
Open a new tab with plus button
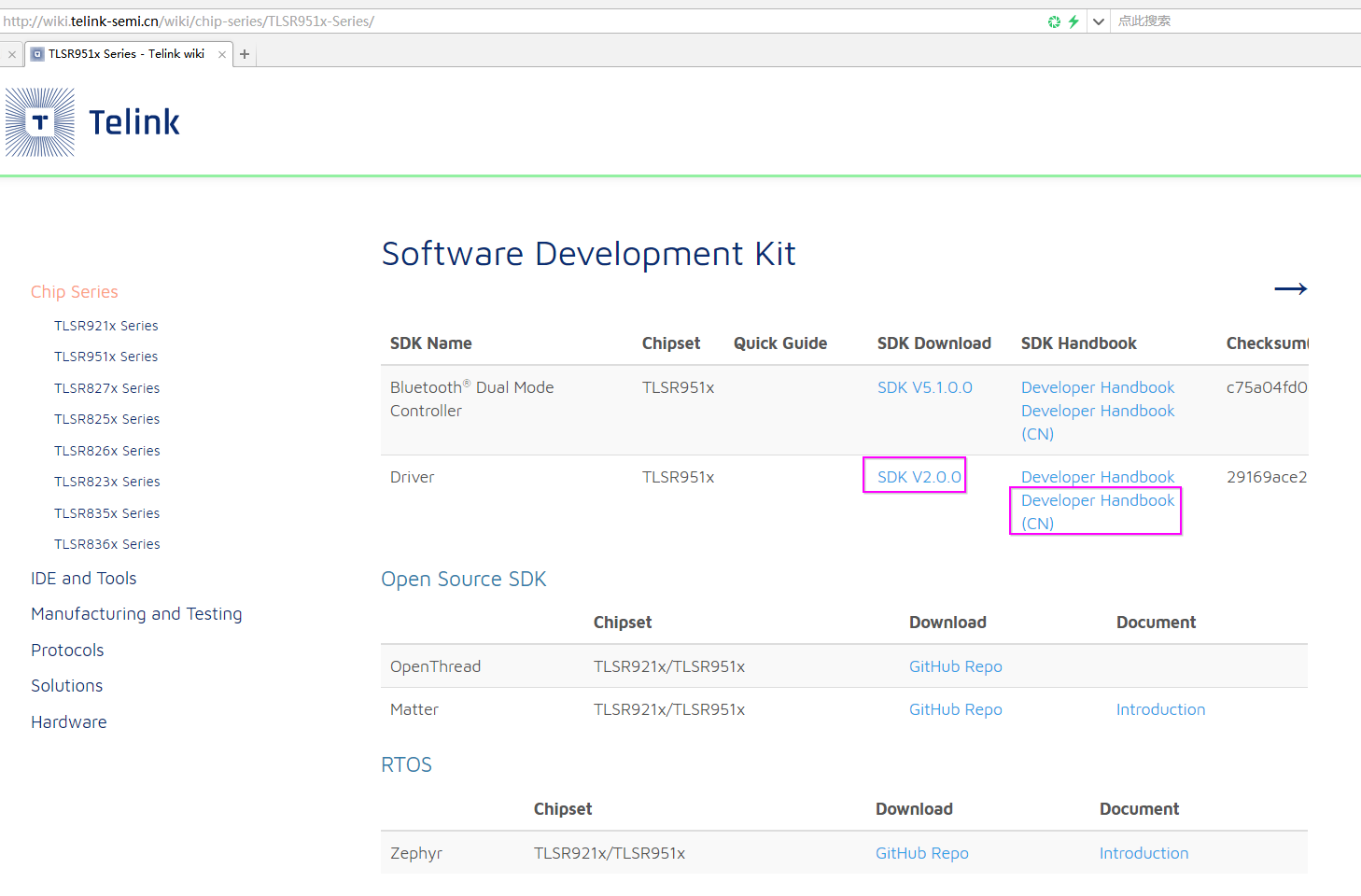(x=245, y=54)
